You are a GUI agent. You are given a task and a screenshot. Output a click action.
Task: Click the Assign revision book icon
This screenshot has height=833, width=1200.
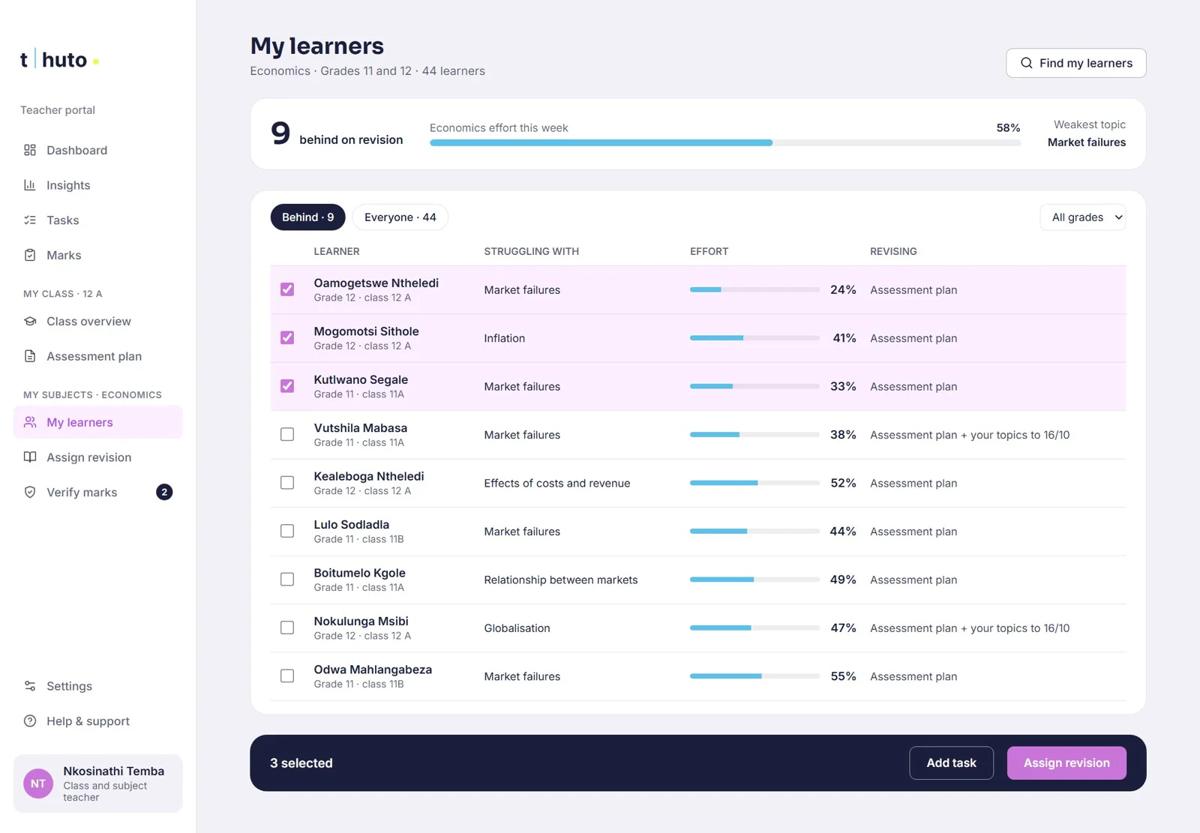[x=30, y=457]
